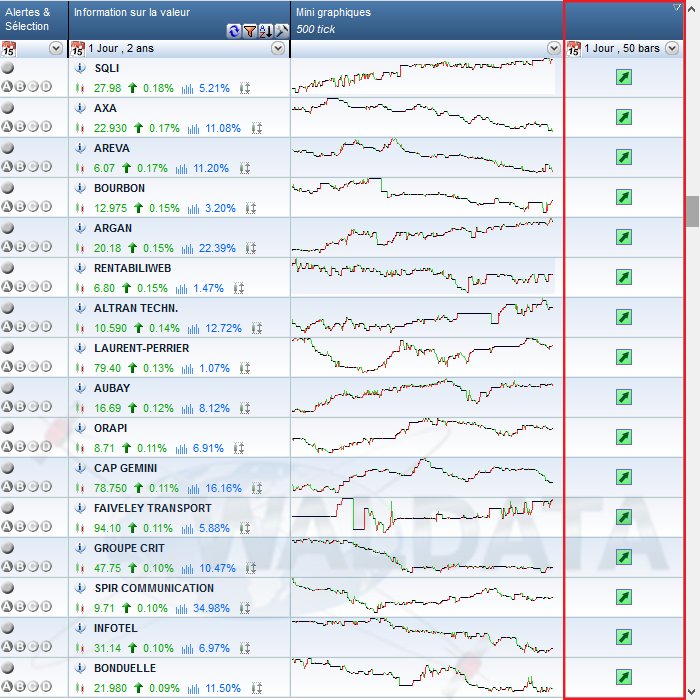Click the 34.98% volume value
Viewport: 700px width, 700px height.
(211, 608)
